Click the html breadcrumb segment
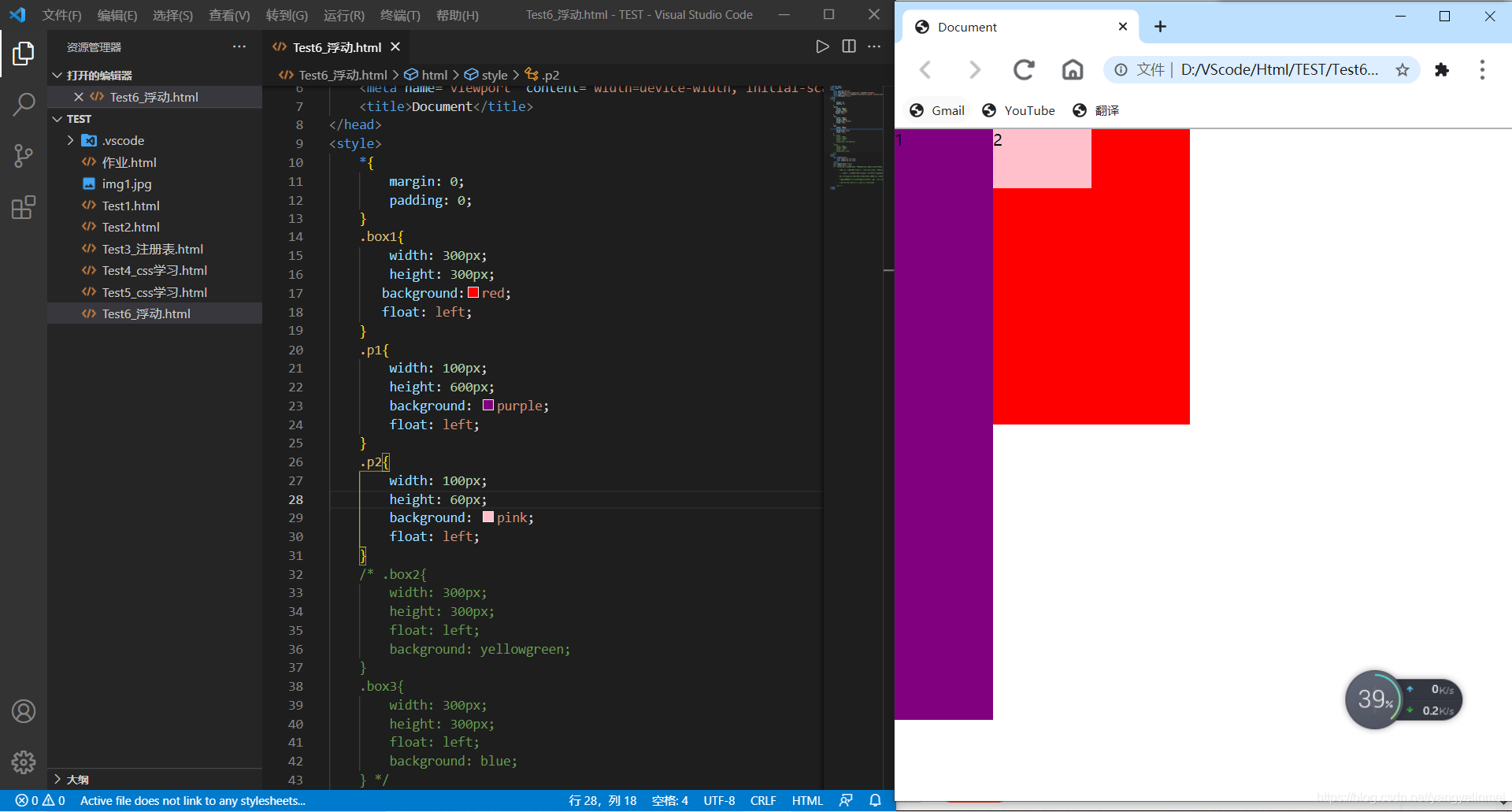The width and height of the screenshot is (1512, 812). pyautogui.click(x=426, y=75)
